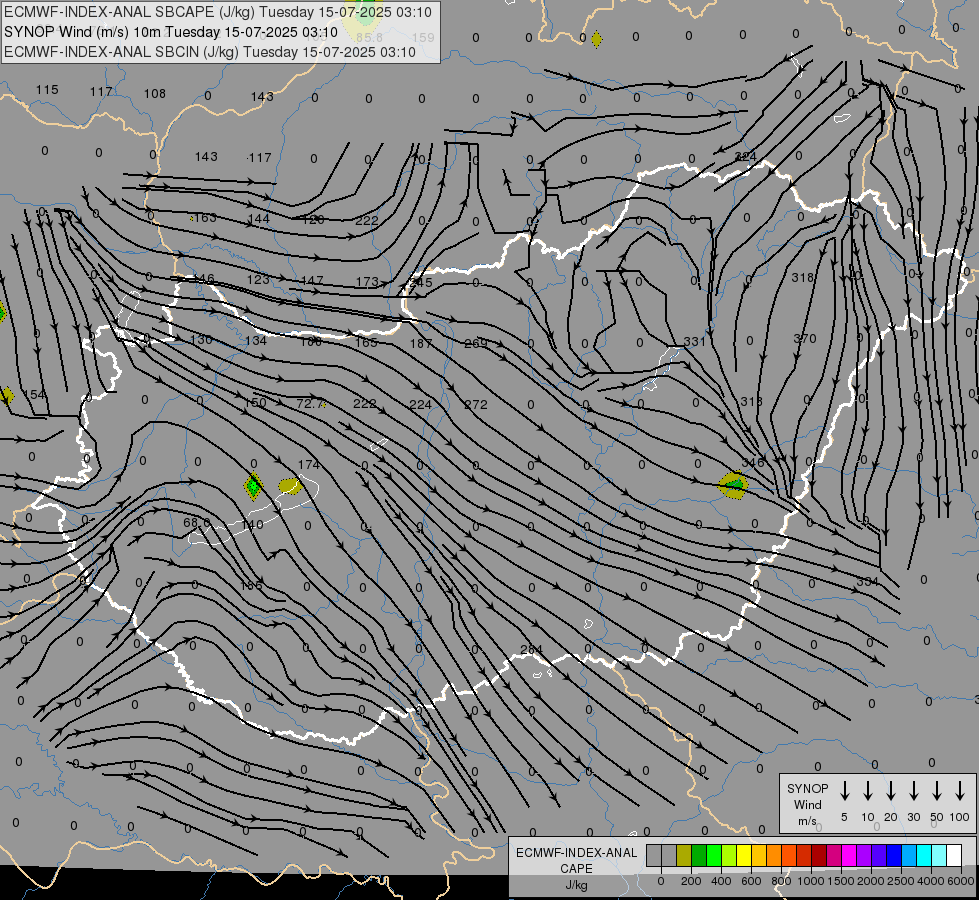
Task: Click the map value 370
Action: pos(805,339)
